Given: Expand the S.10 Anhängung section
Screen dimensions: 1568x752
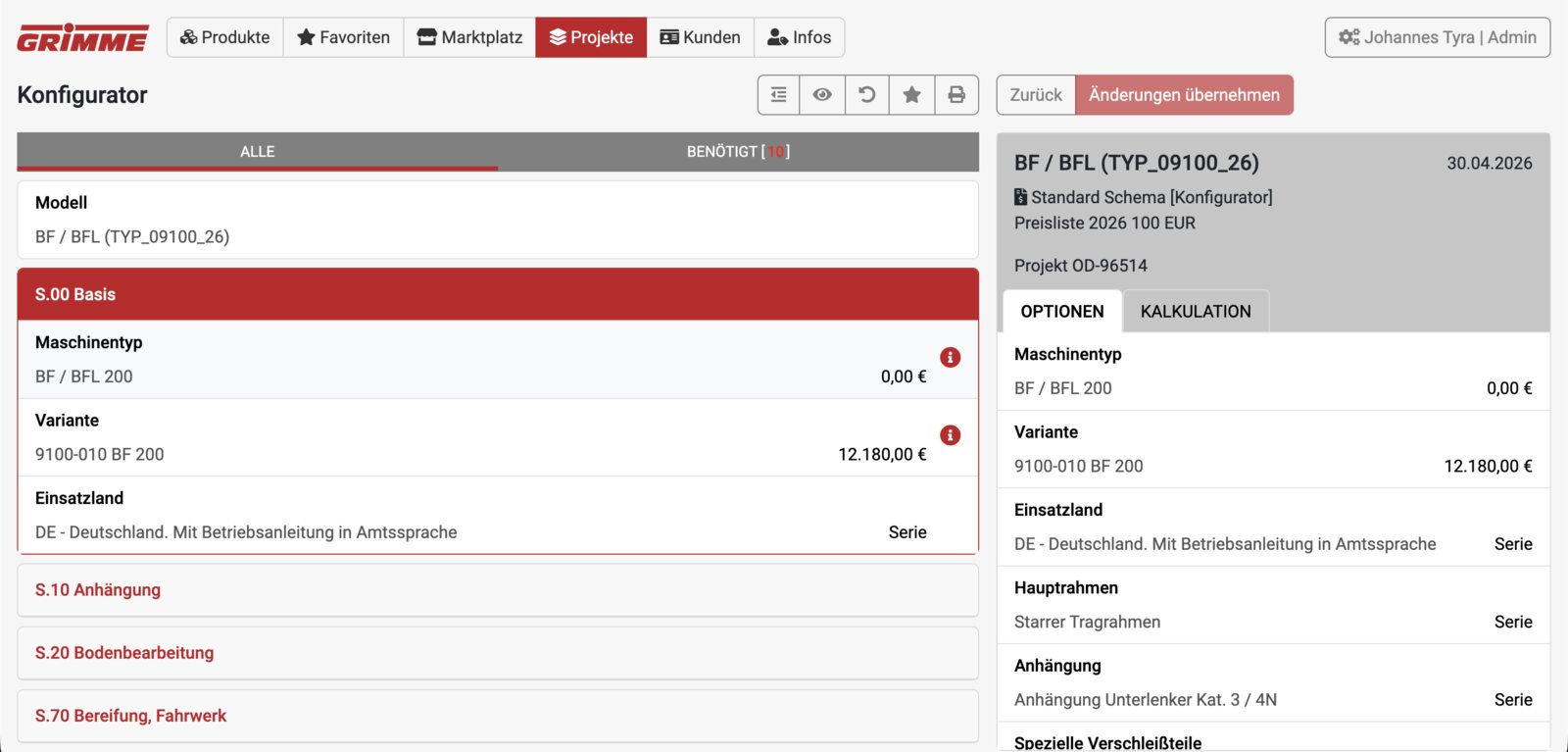Looking at the screenshot, I should click(x=498, y=590).
